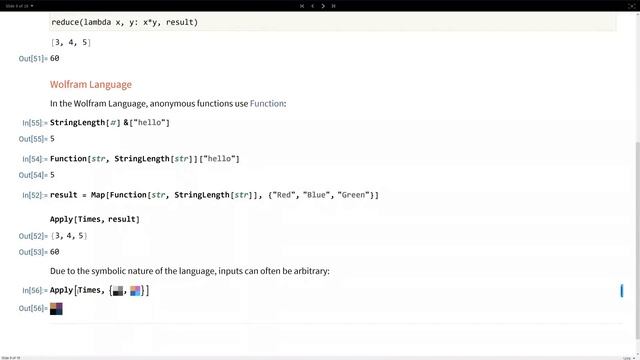Select the colorful image in In[56]
Viewport: 640px width, 360px height.
point(135,291)
